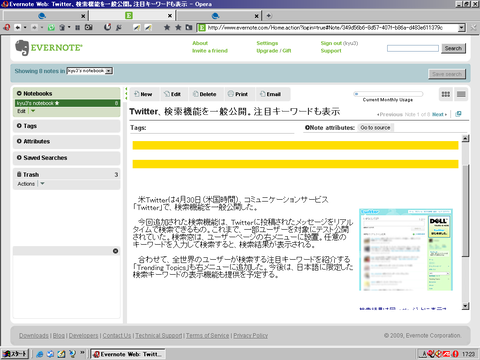
Task: Switch to thumbnail grid view icon
Action: pyautogui.click(x=446, y=94)
